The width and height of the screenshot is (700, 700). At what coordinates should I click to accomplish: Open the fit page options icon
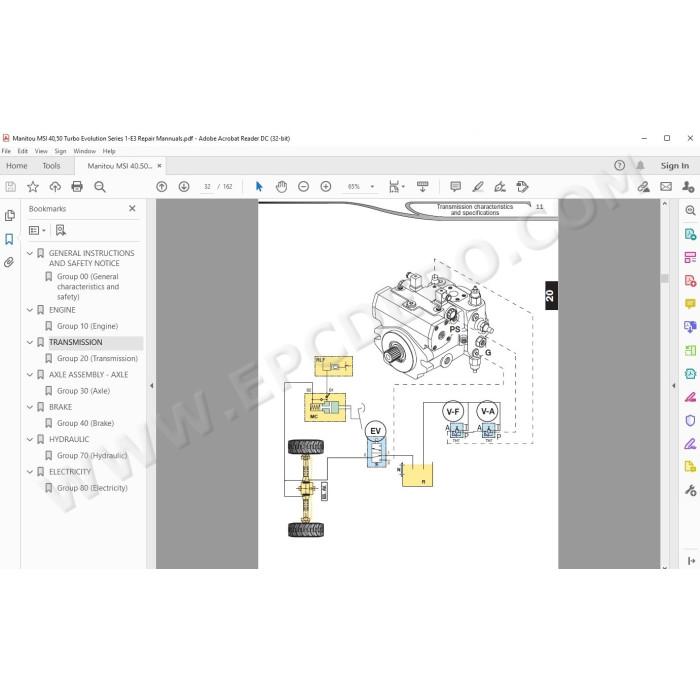[396, 187]
